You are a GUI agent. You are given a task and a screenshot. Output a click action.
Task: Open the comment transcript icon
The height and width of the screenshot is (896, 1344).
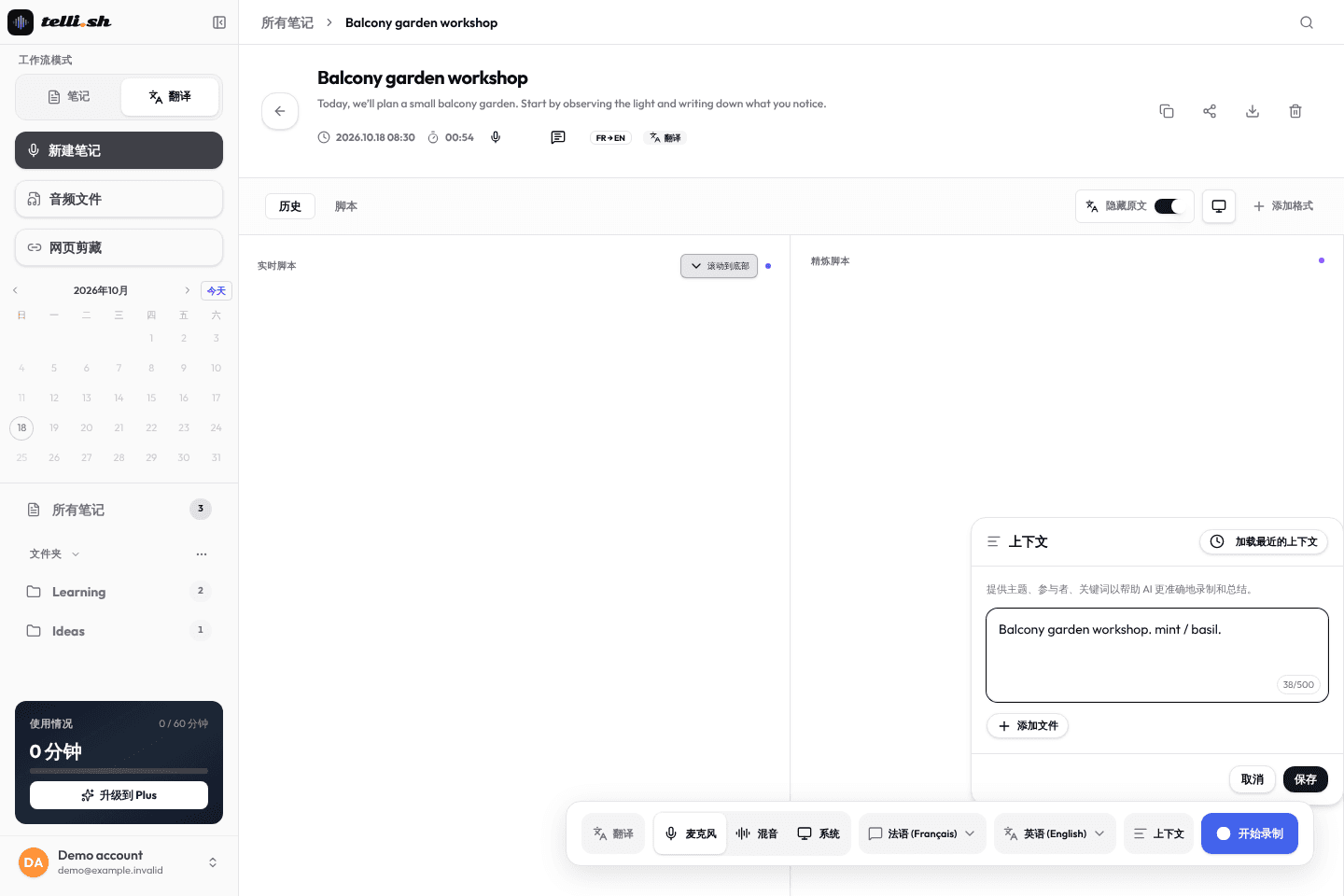point(558,137)
